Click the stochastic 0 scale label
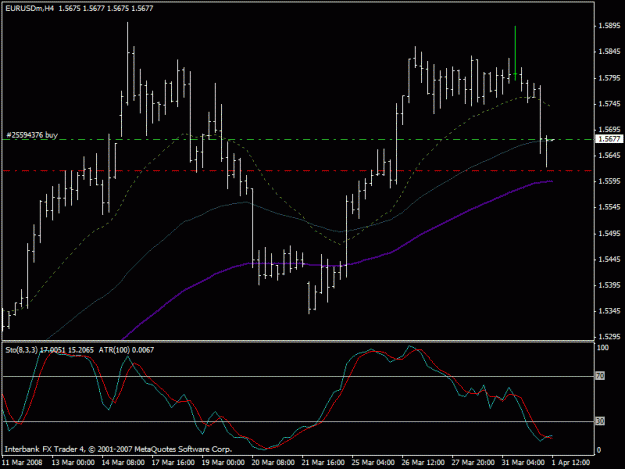 tap(599, 450)
